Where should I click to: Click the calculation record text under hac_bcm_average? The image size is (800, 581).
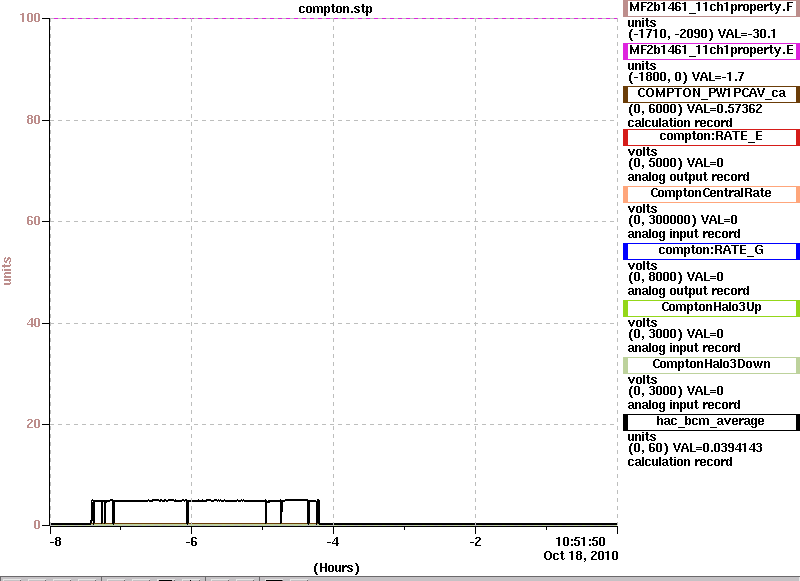click(680, 462)
